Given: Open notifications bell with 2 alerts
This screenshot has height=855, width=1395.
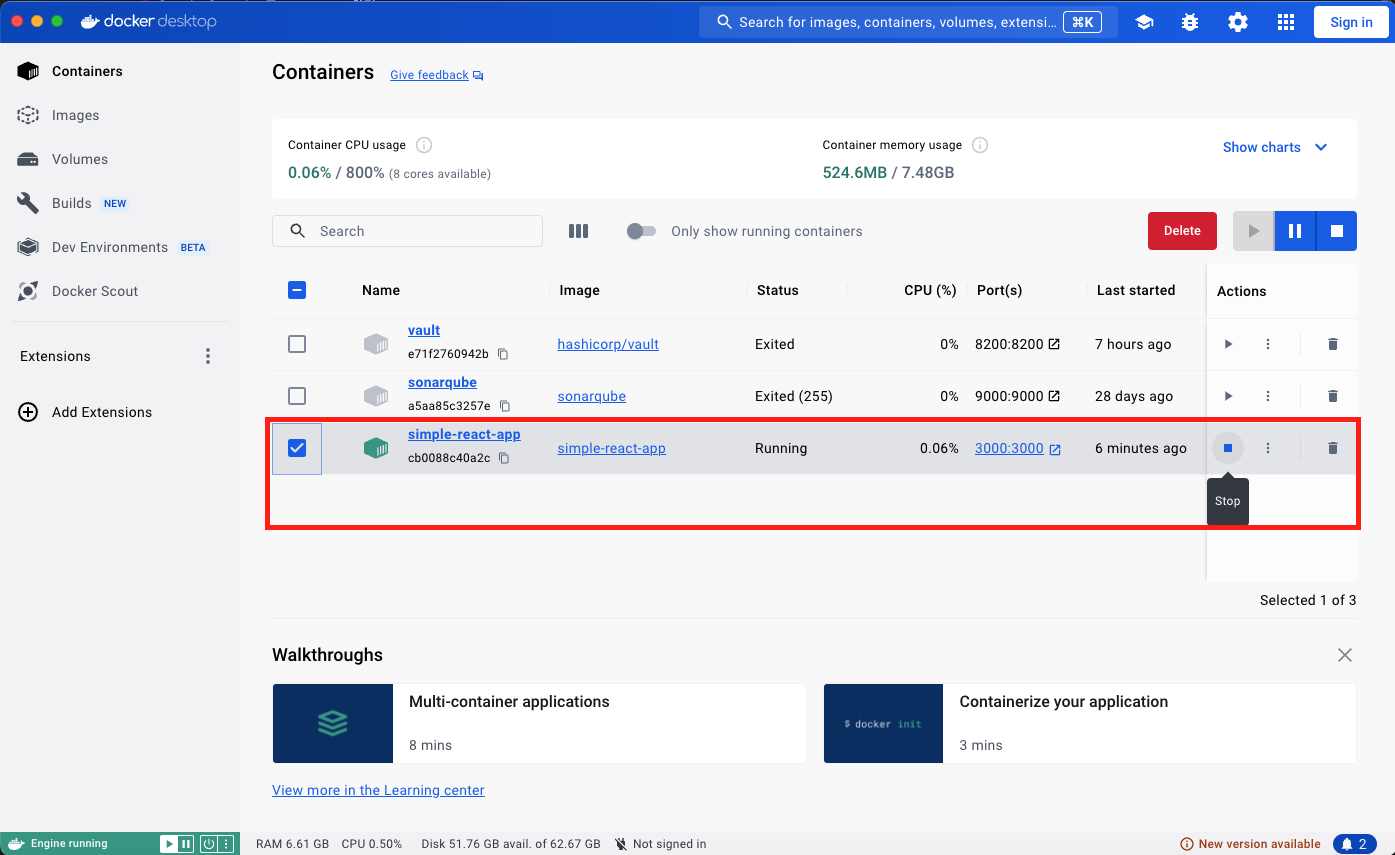Looking at the screenshot, I should [1354, 844].
